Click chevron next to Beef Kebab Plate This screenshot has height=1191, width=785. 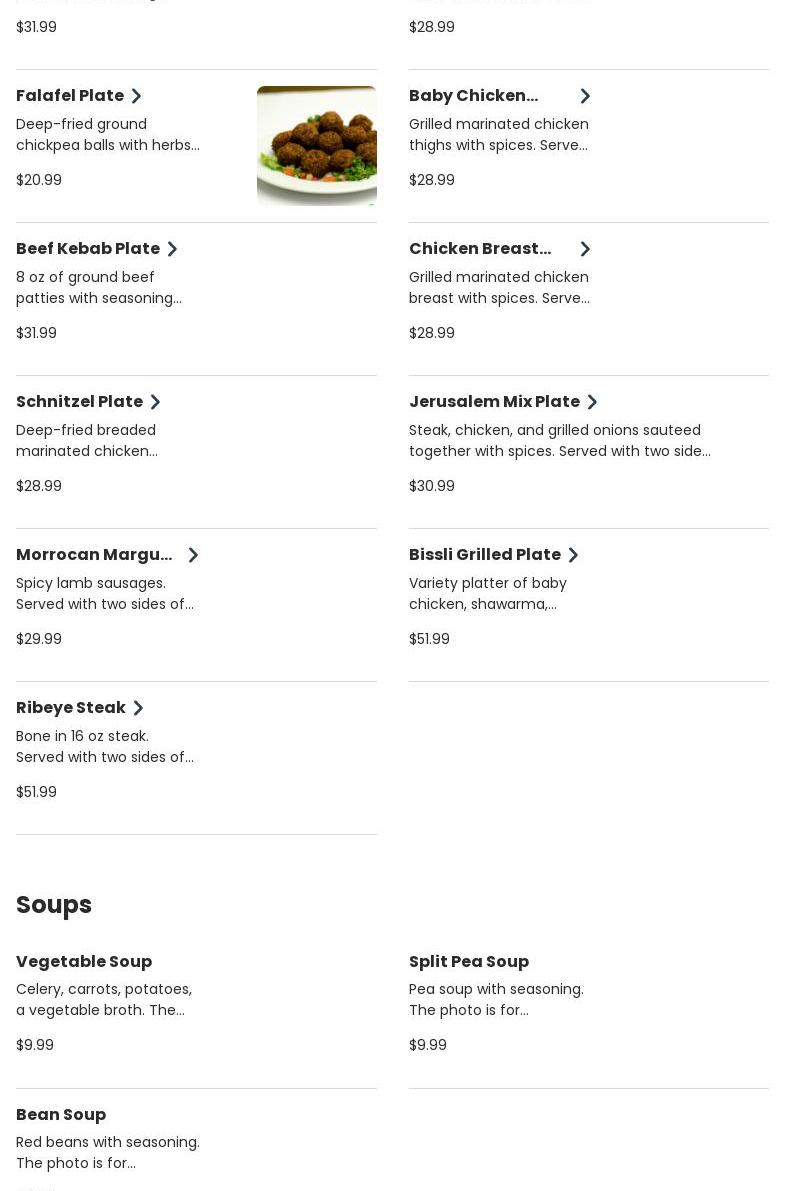point(173,249)
